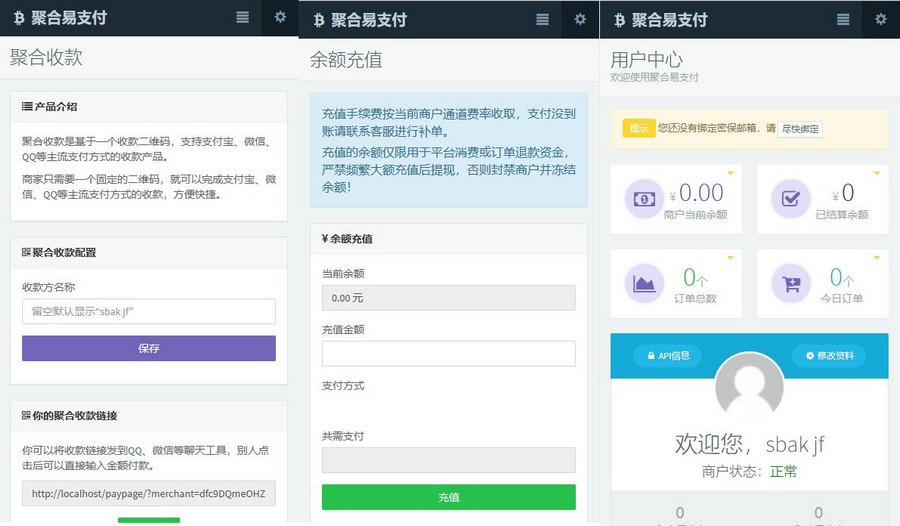900x526 pixels.
Task: Click the cart icon in 今日订单 card
Action: [x=791, y=284]
